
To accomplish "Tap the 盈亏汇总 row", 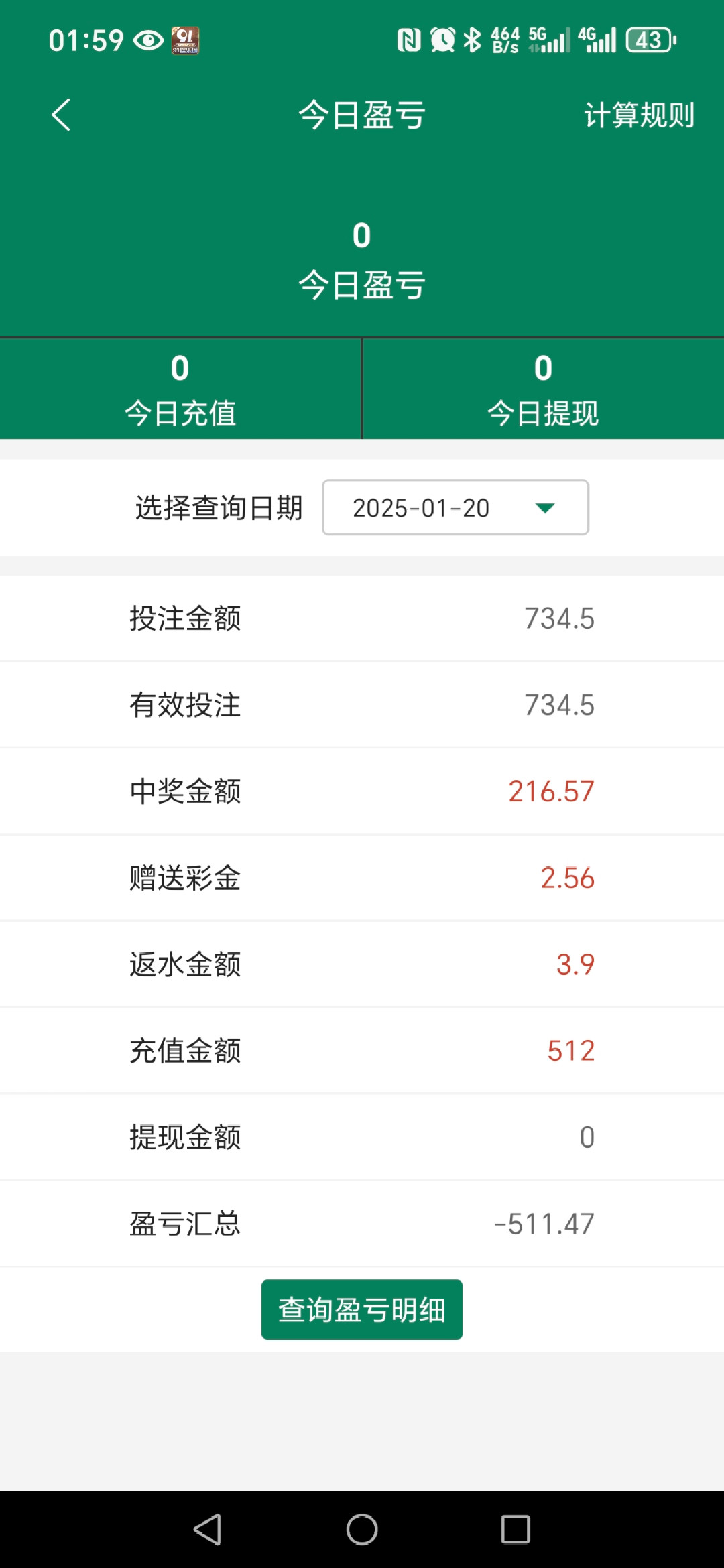I will click(362, 1224).
